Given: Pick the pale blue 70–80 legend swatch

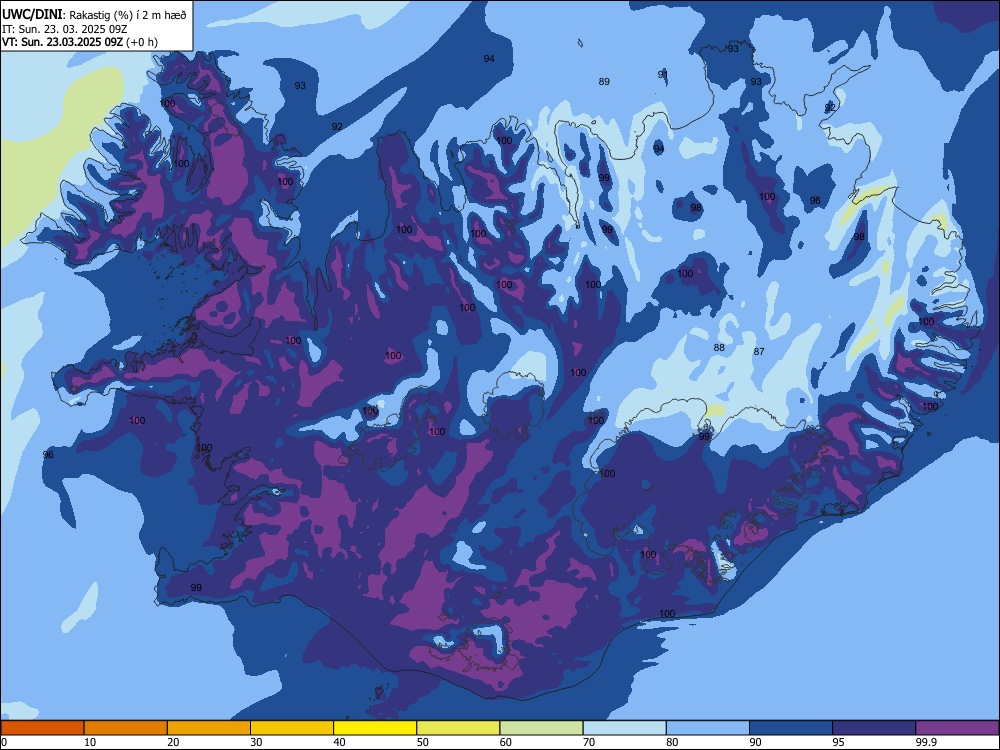Looking at the screenshot, I should 625,728.
